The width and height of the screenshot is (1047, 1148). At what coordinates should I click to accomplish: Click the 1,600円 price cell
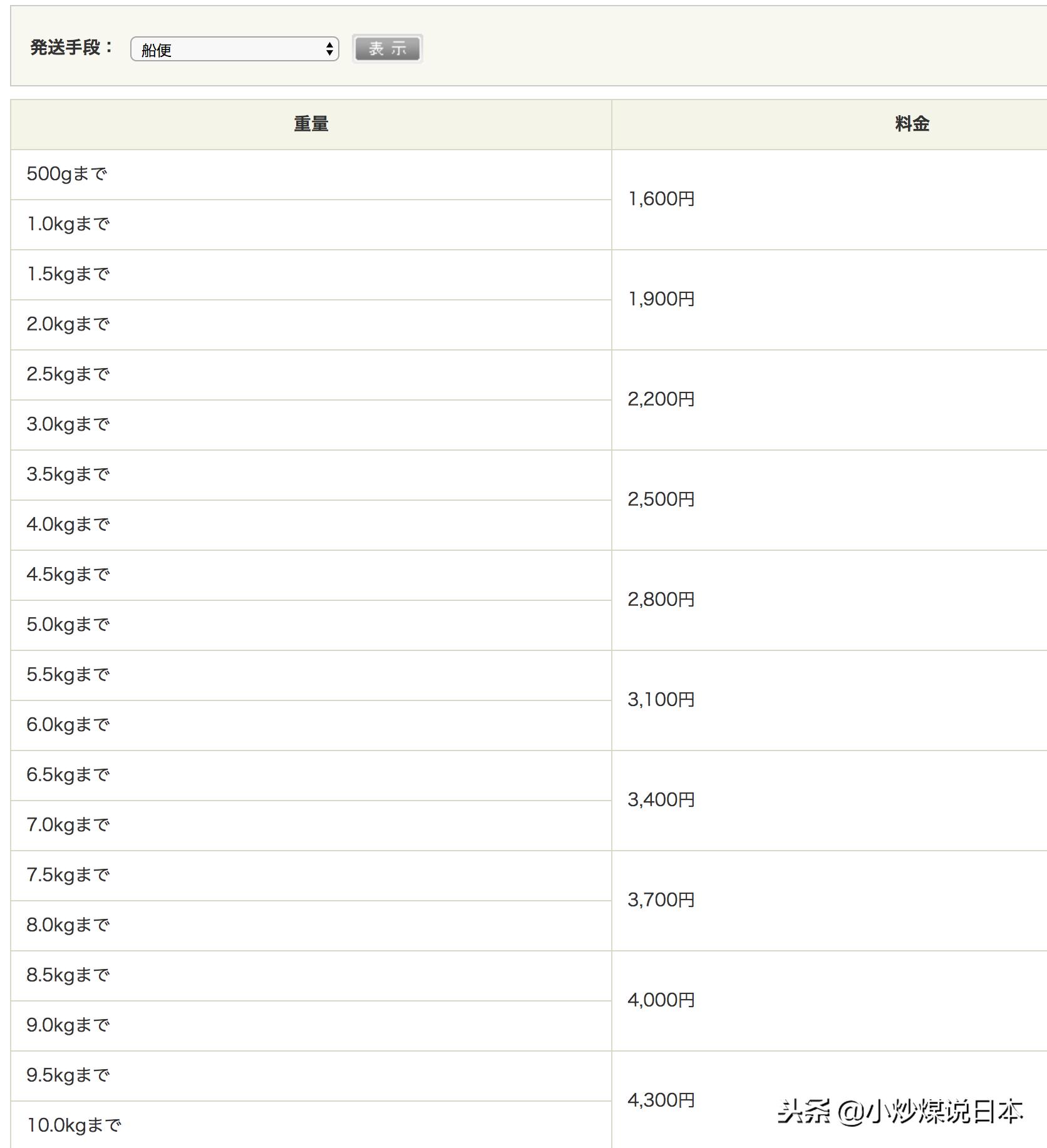point(661,199)
